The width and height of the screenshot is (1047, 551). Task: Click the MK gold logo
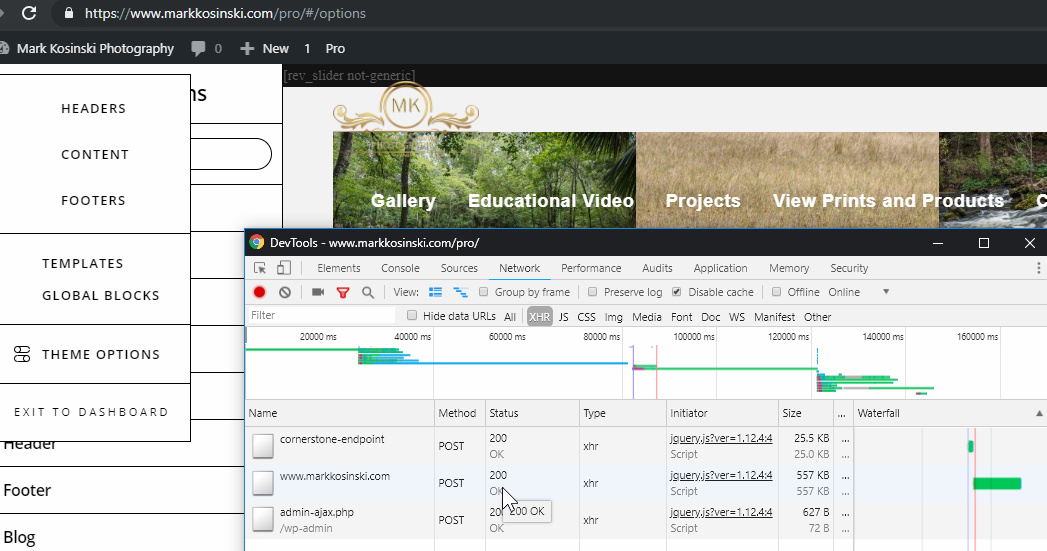pos(406,107)
